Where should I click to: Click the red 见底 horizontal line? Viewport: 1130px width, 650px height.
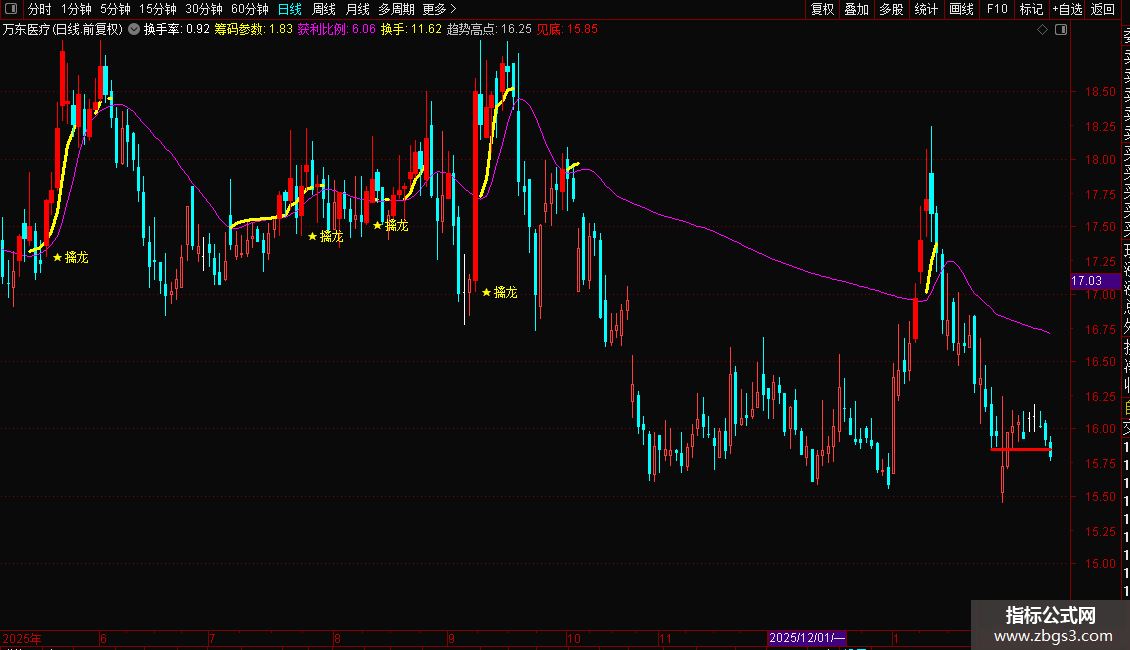[1021, 449]
